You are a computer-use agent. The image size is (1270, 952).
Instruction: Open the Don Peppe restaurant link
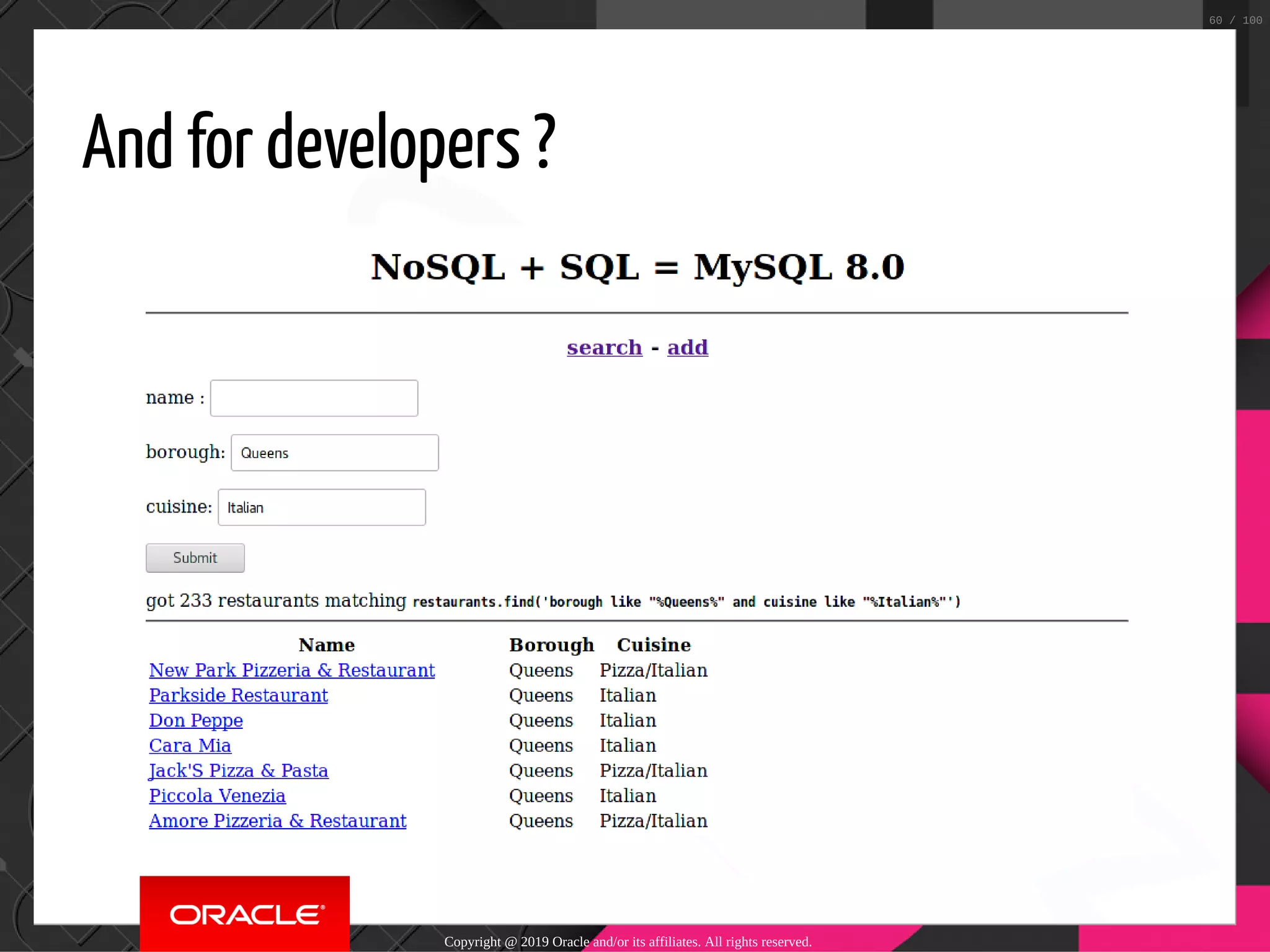pos(195,720)
